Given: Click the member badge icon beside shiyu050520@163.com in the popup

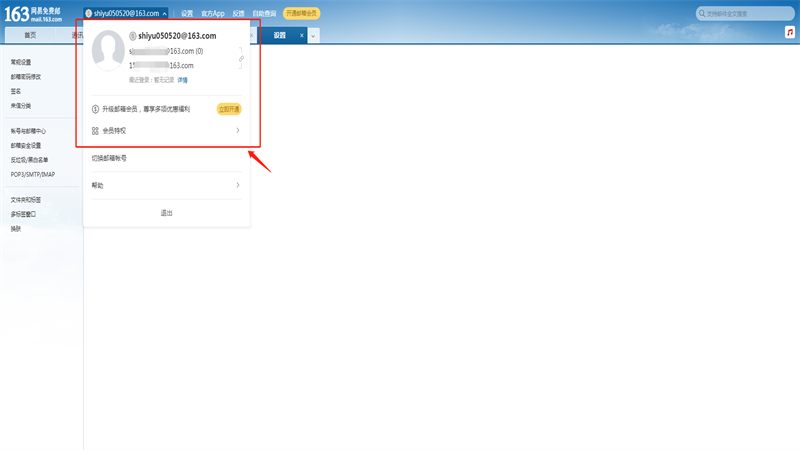Looking at the screenshot, I should 133,36.
